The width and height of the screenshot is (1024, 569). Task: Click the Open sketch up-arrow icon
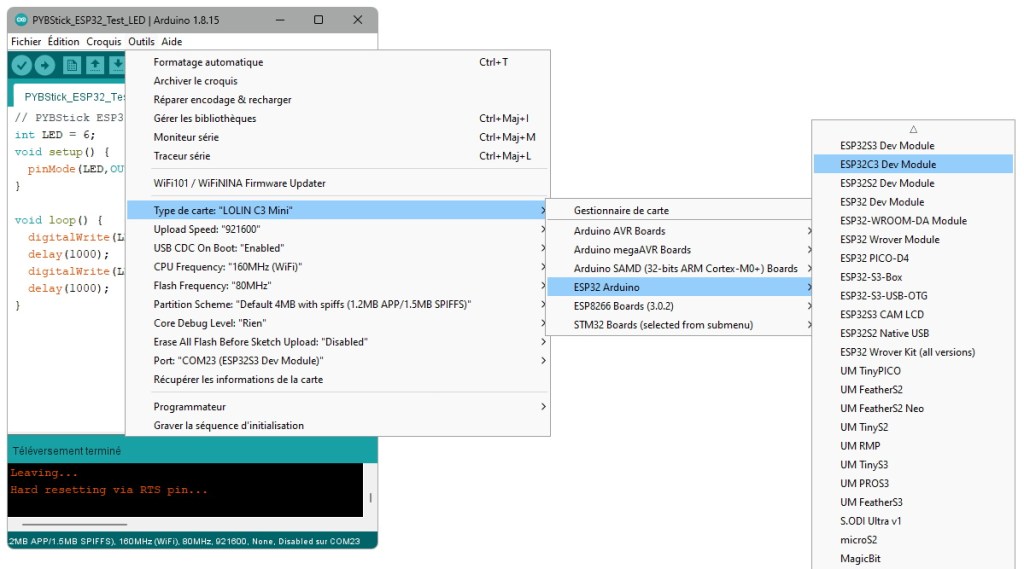[95, 65]
